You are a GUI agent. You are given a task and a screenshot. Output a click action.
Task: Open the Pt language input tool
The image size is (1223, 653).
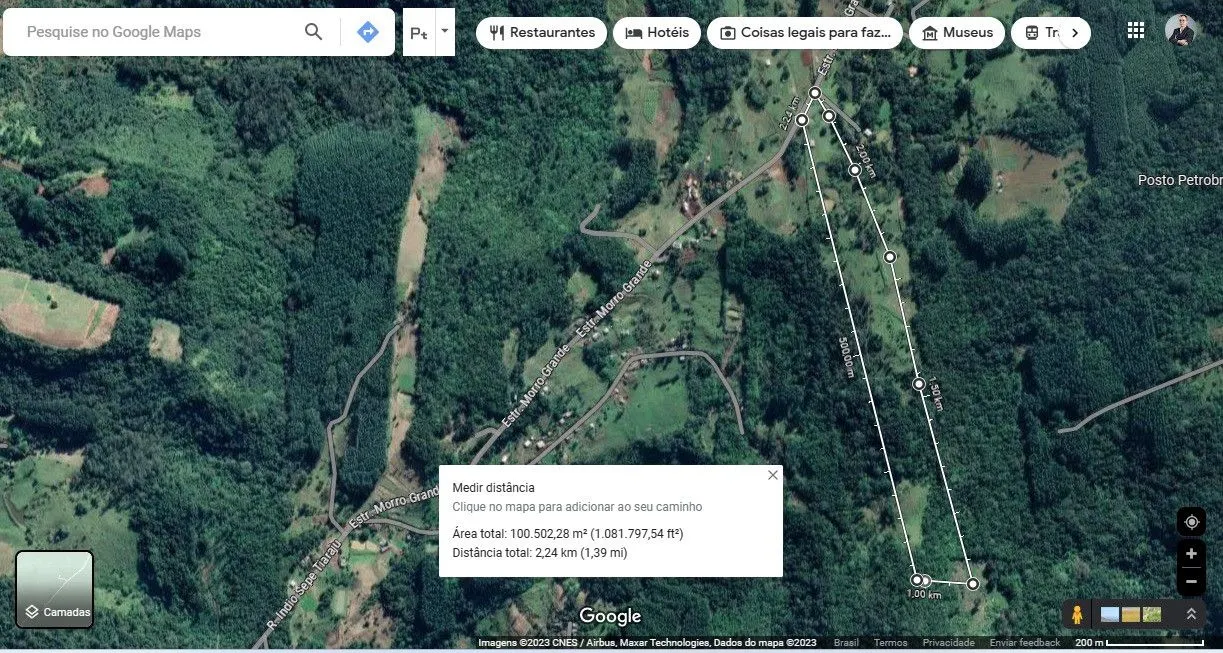[418, 33]
